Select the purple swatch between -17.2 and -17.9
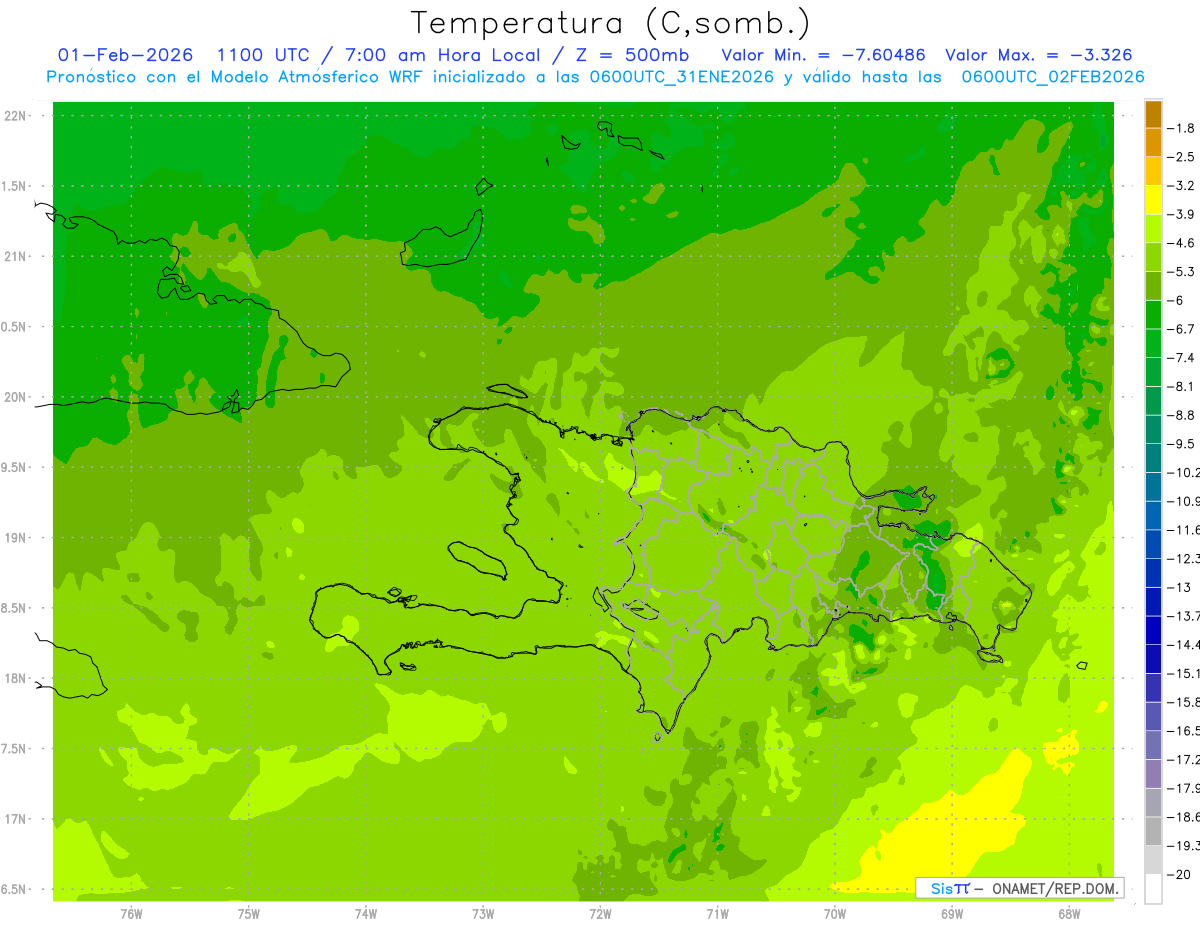Image resolution: width=1200 pixels, height=927 pixels. pos(1153,774)
